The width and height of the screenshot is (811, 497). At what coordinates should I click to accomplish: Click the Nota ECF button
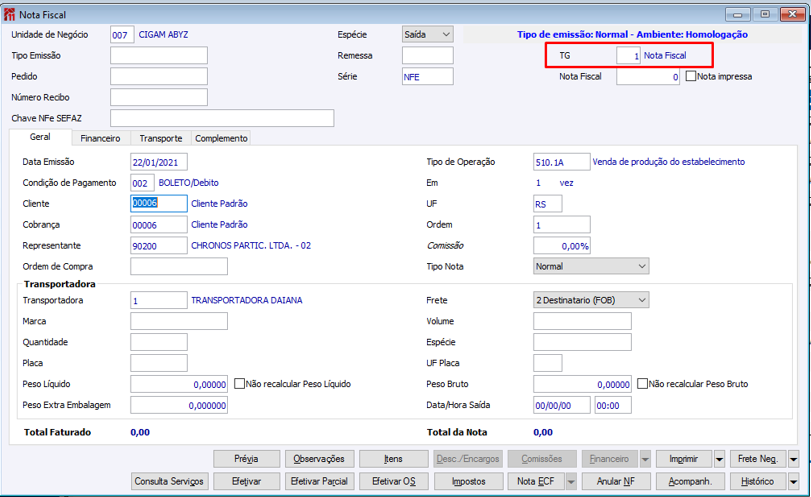(x=536, y=481)
